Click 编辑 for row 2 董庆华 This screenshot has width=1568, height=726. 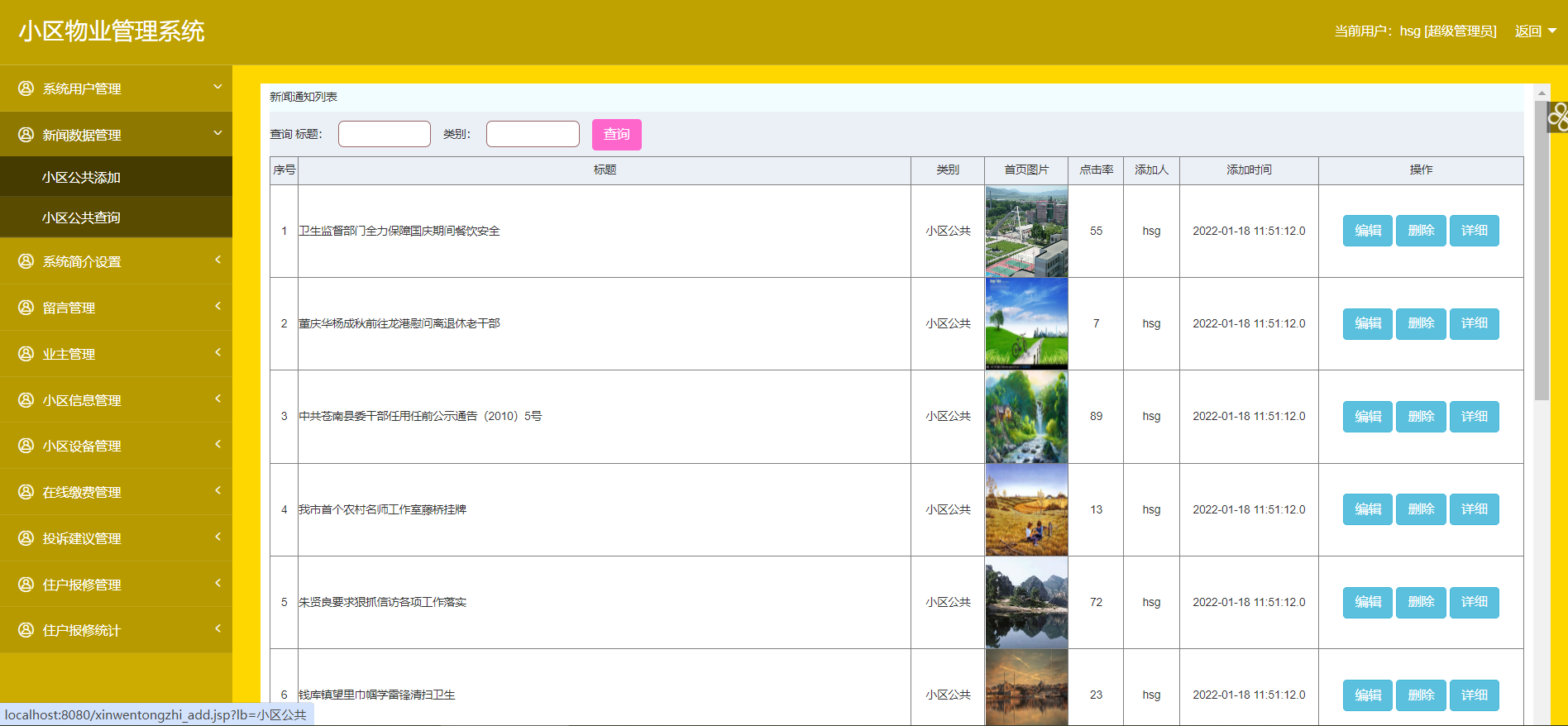point(1368,323)
